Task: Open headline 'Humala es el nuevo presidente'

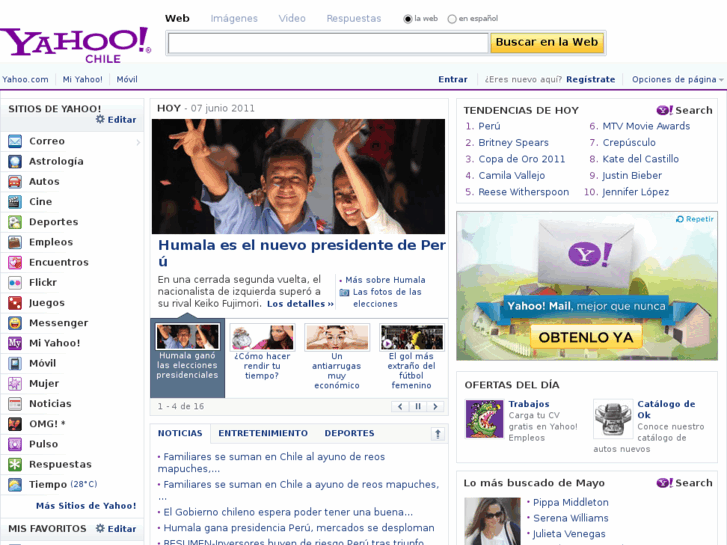Action: [302, 253]
